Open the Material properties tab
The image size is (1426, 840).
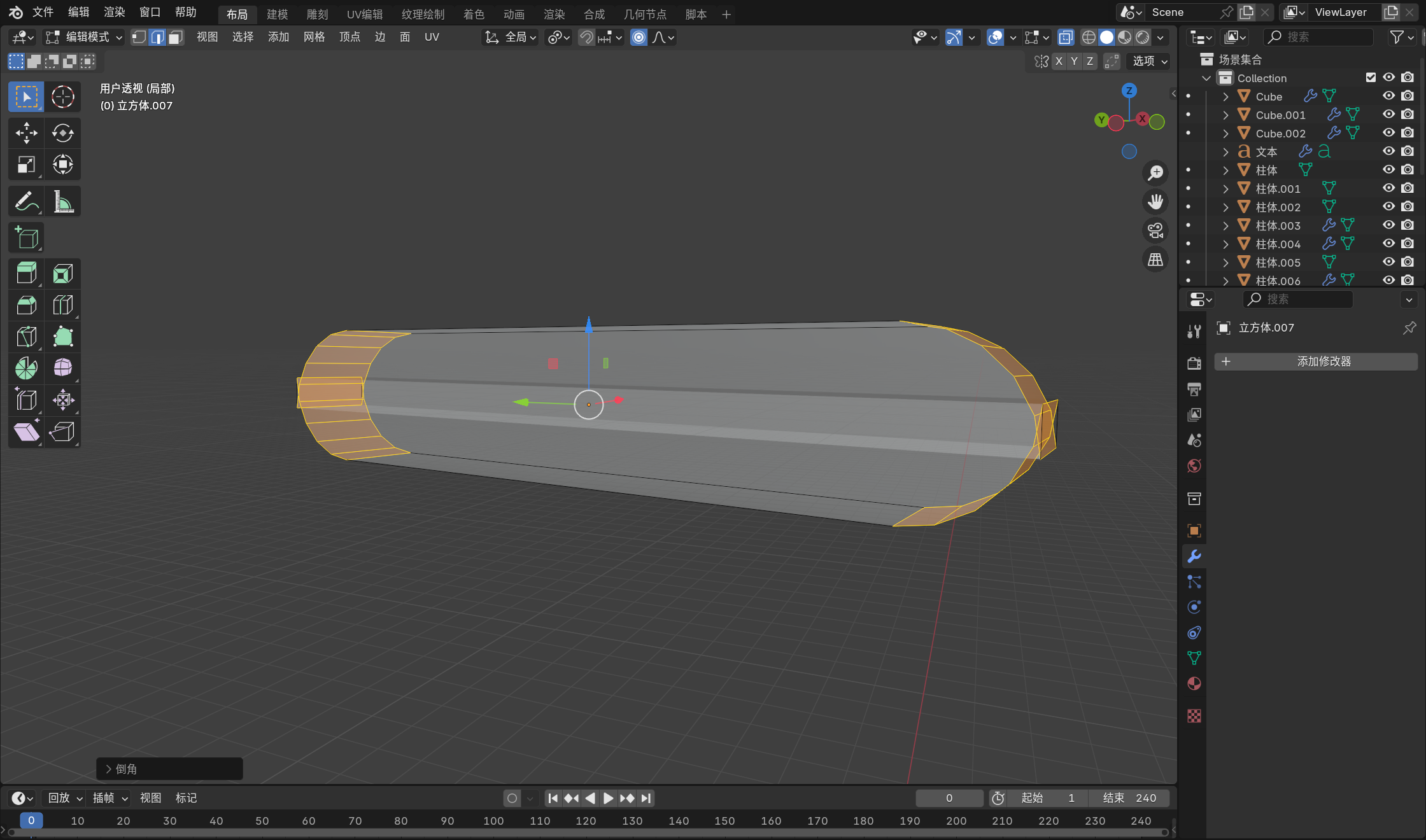tap(1194, 684)
